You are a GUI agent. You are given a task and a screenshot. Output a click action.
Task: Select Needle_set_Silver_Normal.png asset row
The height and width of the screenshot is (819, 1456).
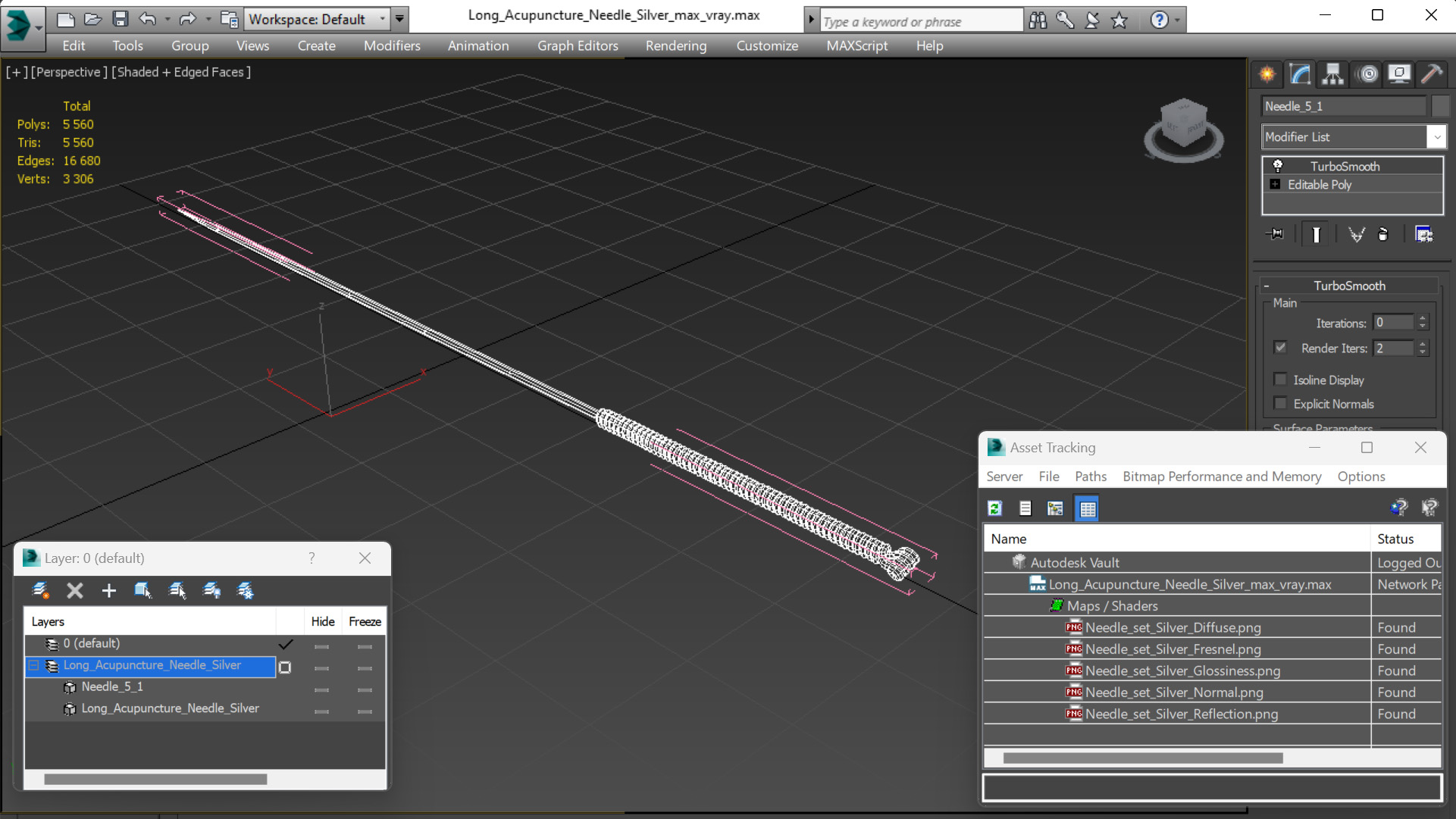[1213, 692]
